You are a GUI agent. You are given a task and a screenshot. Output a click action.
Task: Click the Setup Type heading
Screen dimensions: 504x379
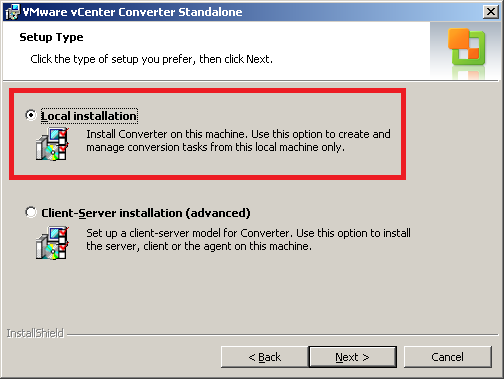pos(51,37)
